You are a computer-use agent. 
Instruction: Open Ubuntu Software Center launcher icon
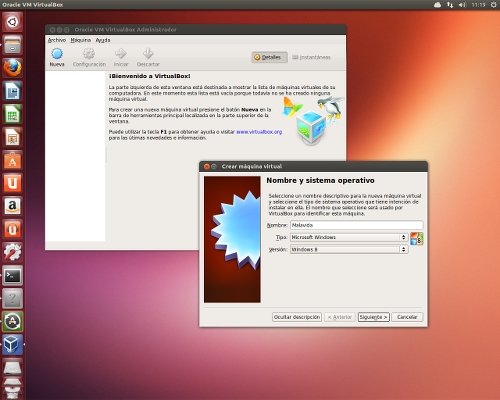pyautogui.click(x=13, y=160)
